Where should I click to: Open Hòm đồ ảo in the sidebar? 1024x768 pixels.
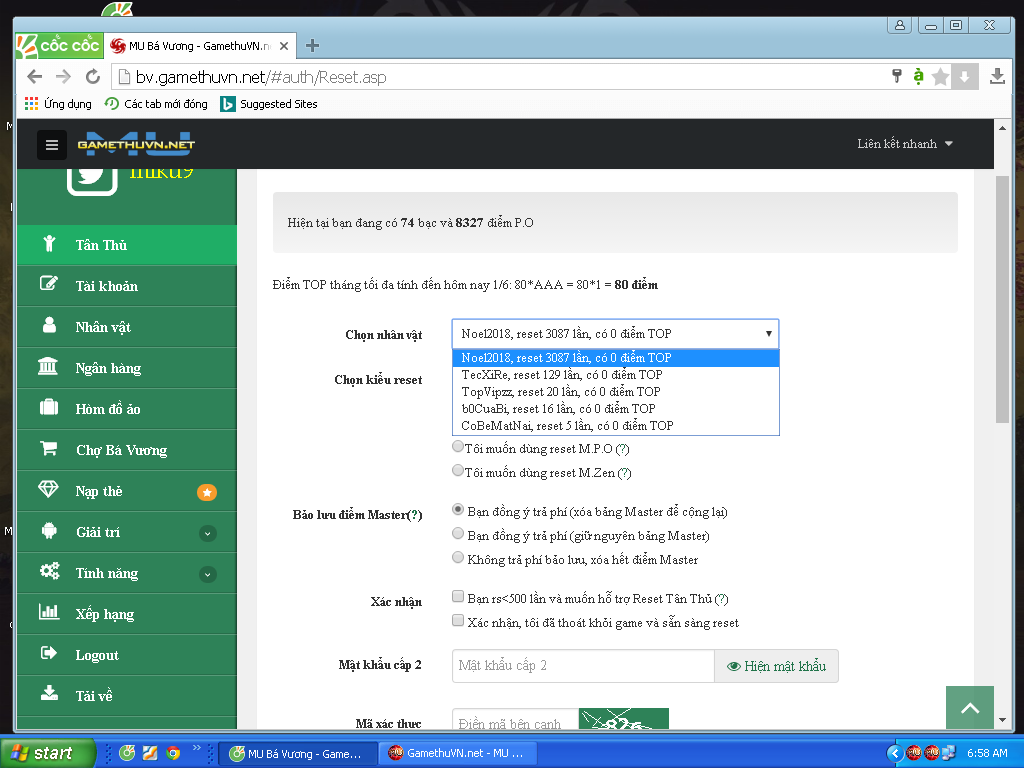click(127, 409)
